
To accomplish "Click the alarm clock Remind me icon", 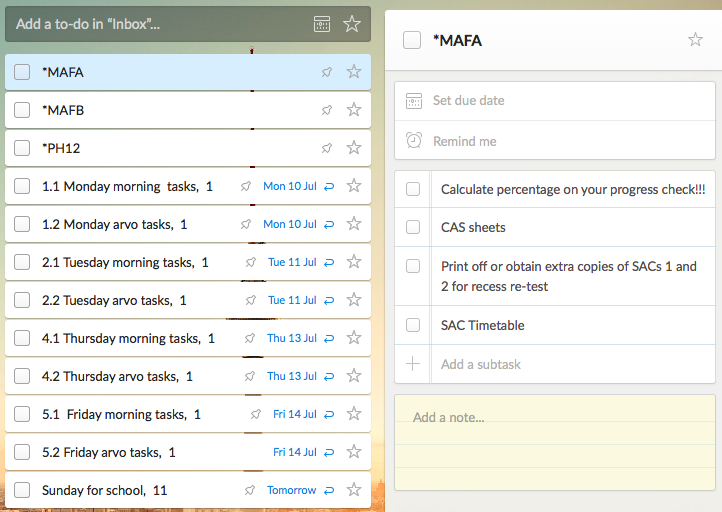I will (413, 140).
